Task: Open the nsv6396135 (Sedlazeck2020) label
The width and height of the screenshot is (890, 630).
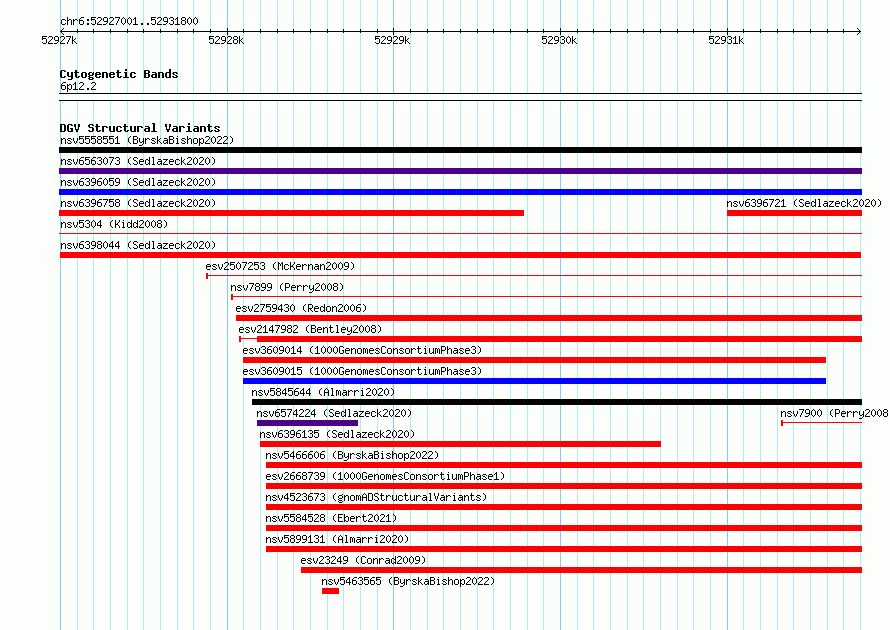Action: (x=337, y=434)
